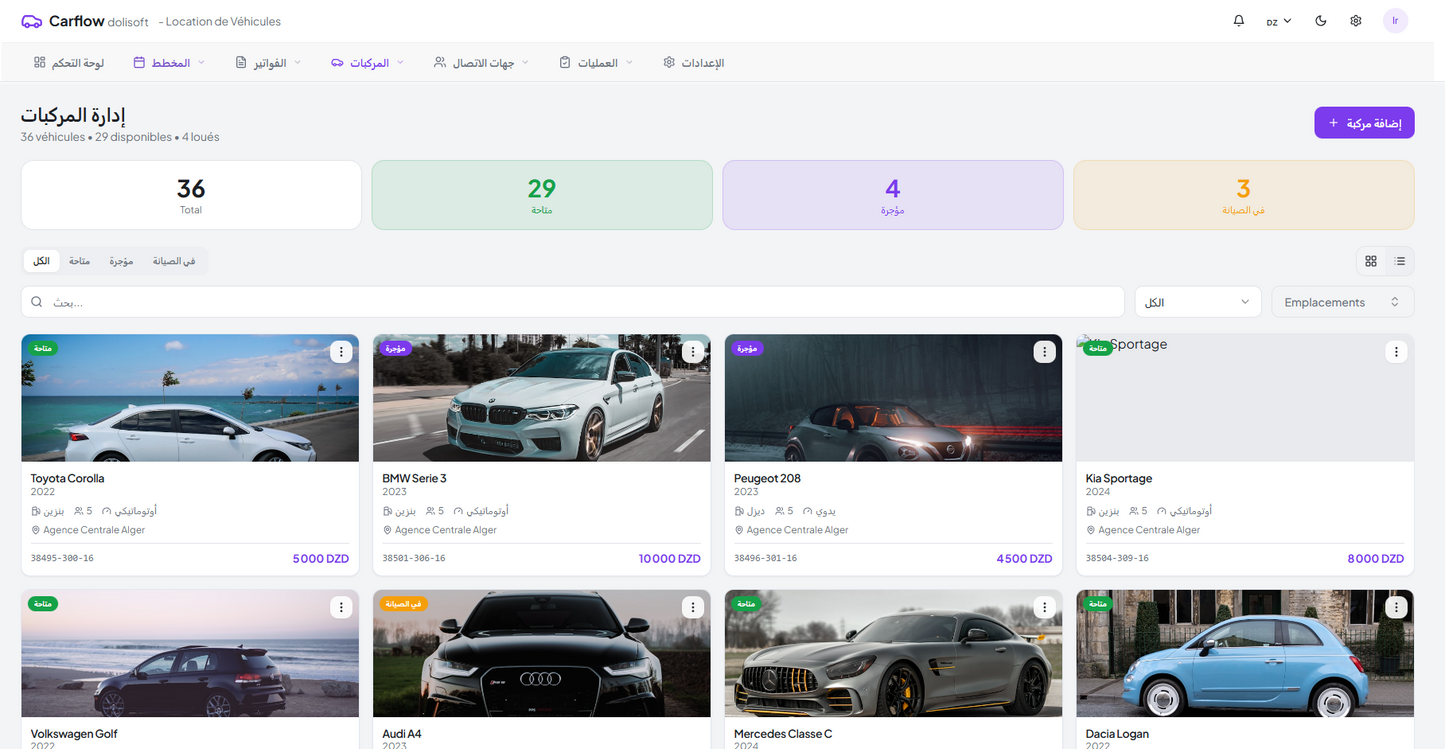This screenshot has height=749, width=1445.
Task: Open the three-dot menu on Peugeot 208
Action: [1045, 352]
